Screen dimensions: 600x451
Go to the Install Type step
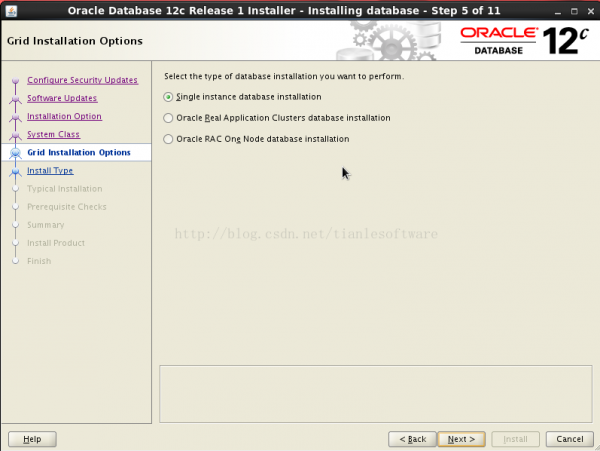50,171
